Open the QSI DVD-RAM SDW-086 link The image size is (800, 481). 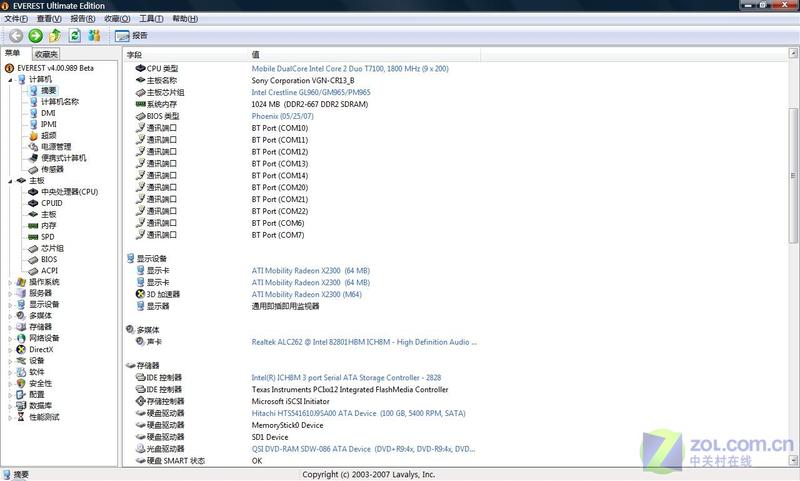[363, 449]
